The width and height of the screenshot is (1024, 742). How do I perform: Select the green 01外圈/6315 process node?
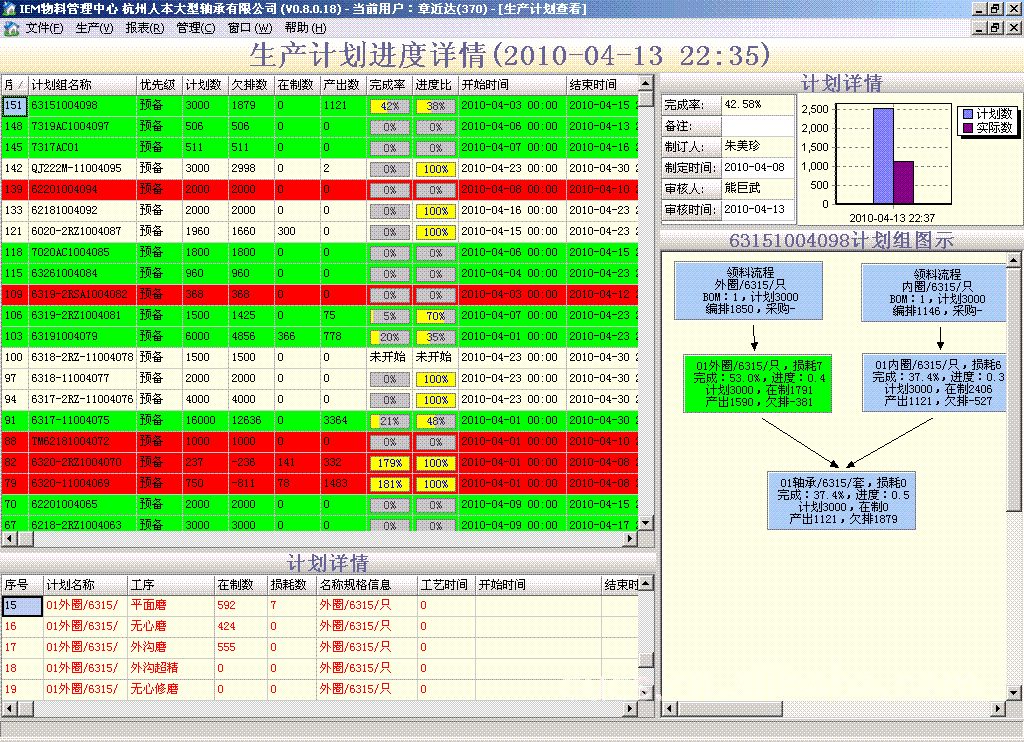click(758, 383)
